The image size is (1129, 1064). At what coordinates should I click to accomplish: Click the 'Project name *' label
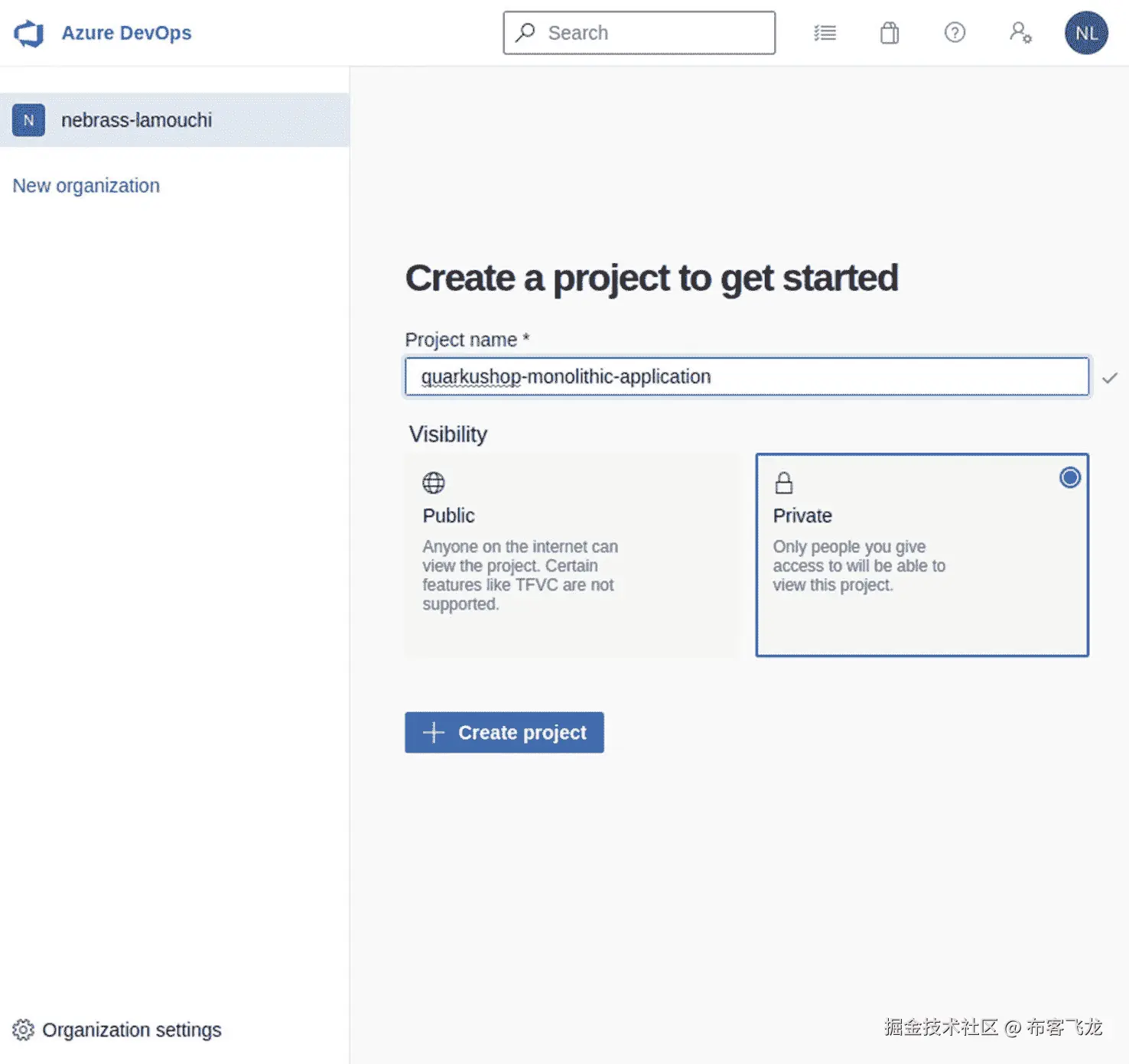click(467, 340)
